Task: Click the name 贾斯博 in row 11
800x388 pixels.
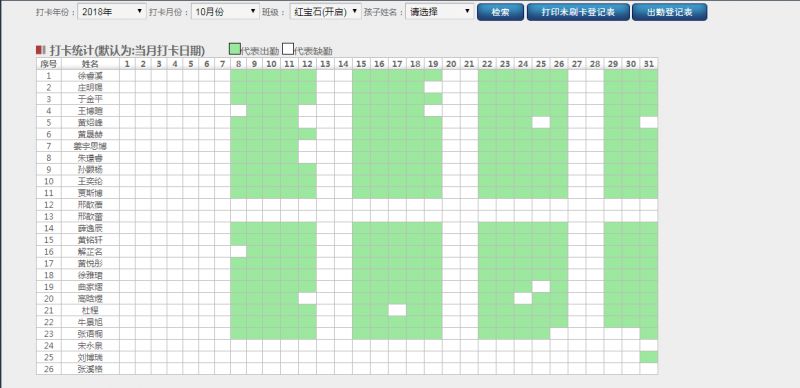Action: click(x=90, y=193)
